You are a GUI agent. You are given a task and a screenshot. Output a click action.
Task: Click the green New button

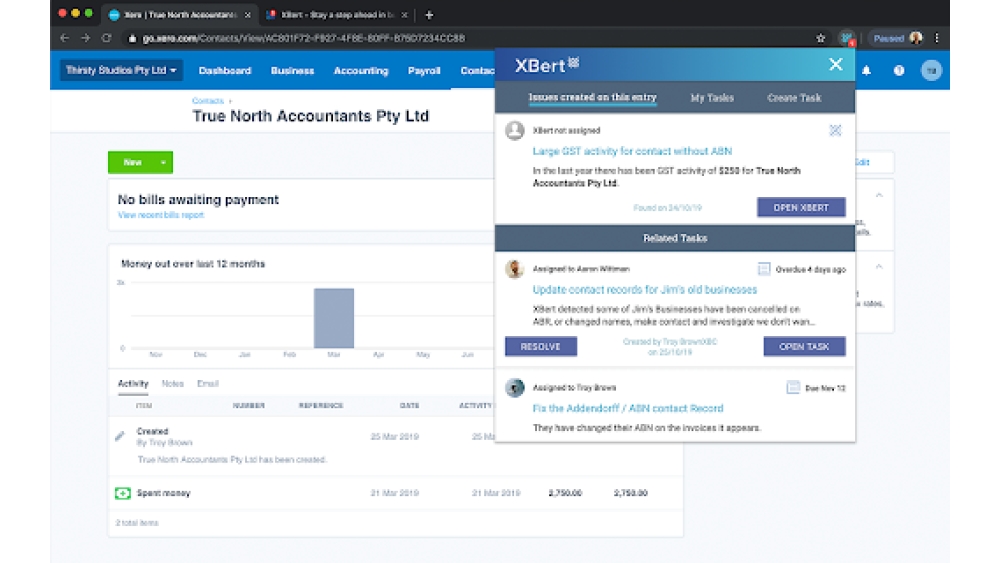[132, 163]
